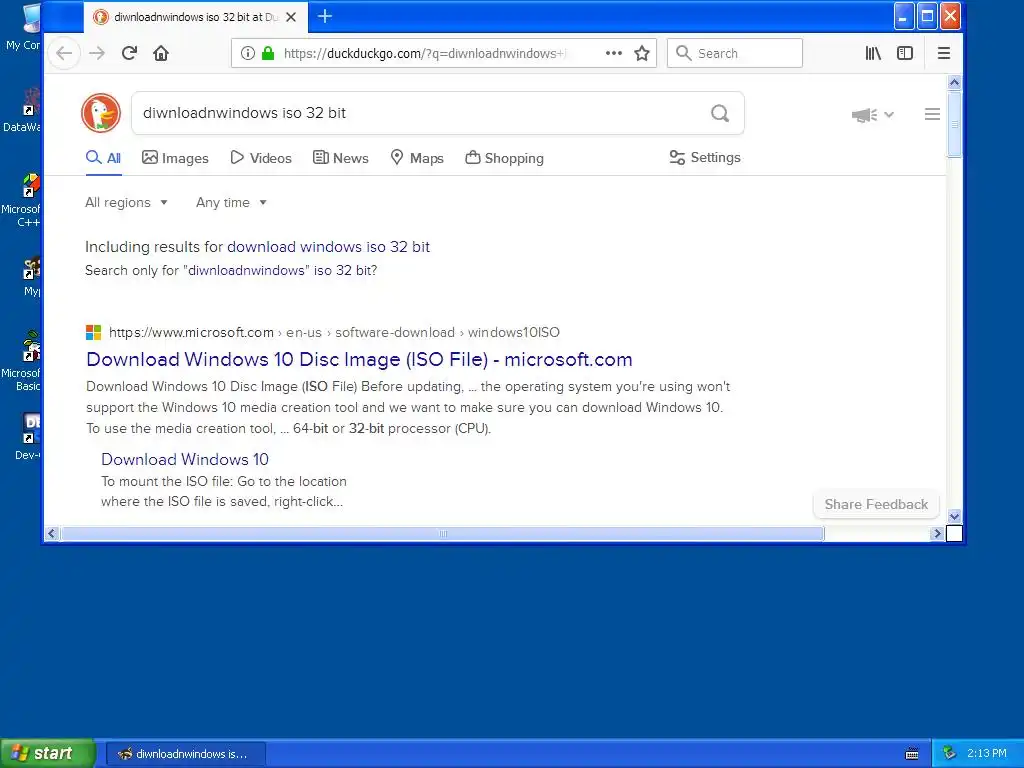Screen dimensions: 1024x768
Task: Click the Share Feedback button
Action: coord(876,504)
